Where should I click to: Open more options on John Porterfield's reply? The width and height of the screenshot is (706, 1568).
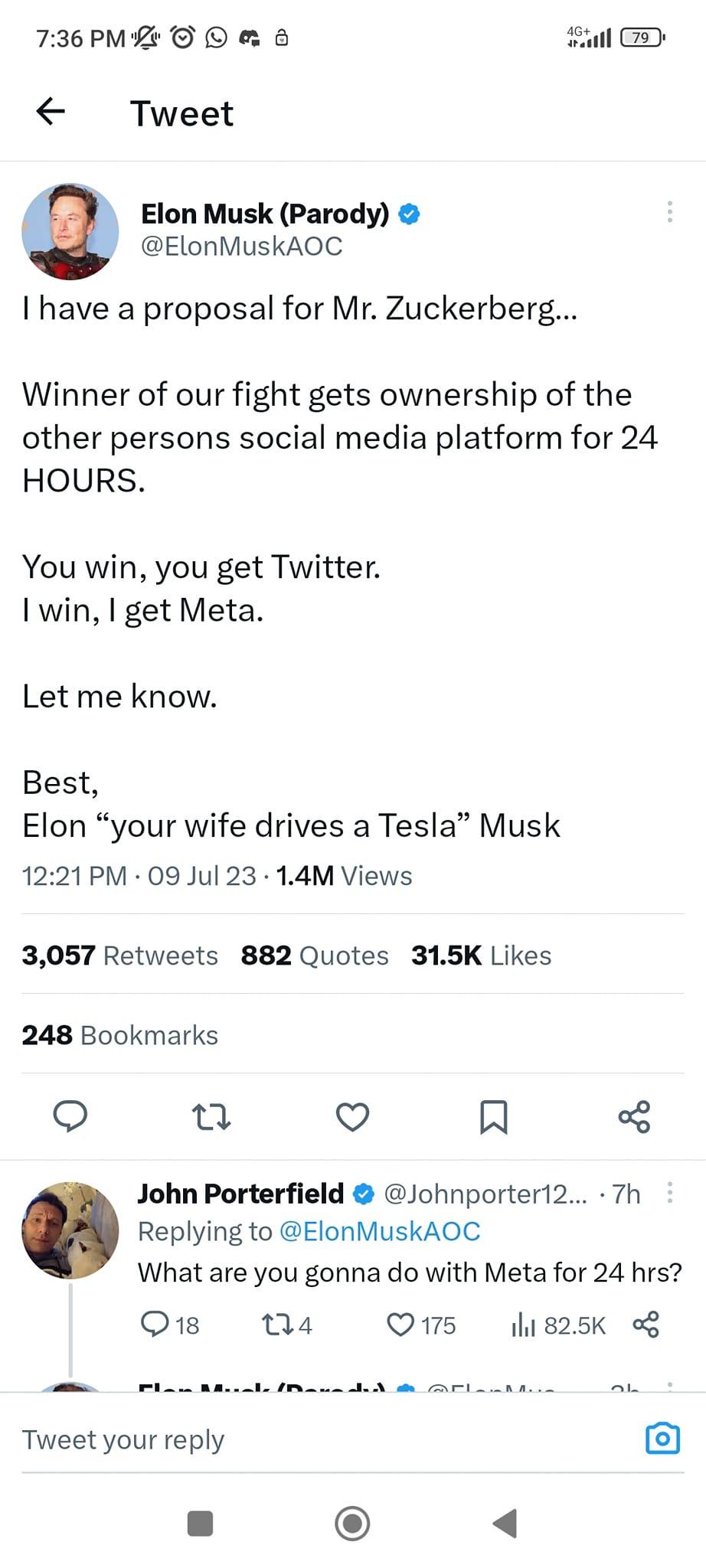(669, 1192)
